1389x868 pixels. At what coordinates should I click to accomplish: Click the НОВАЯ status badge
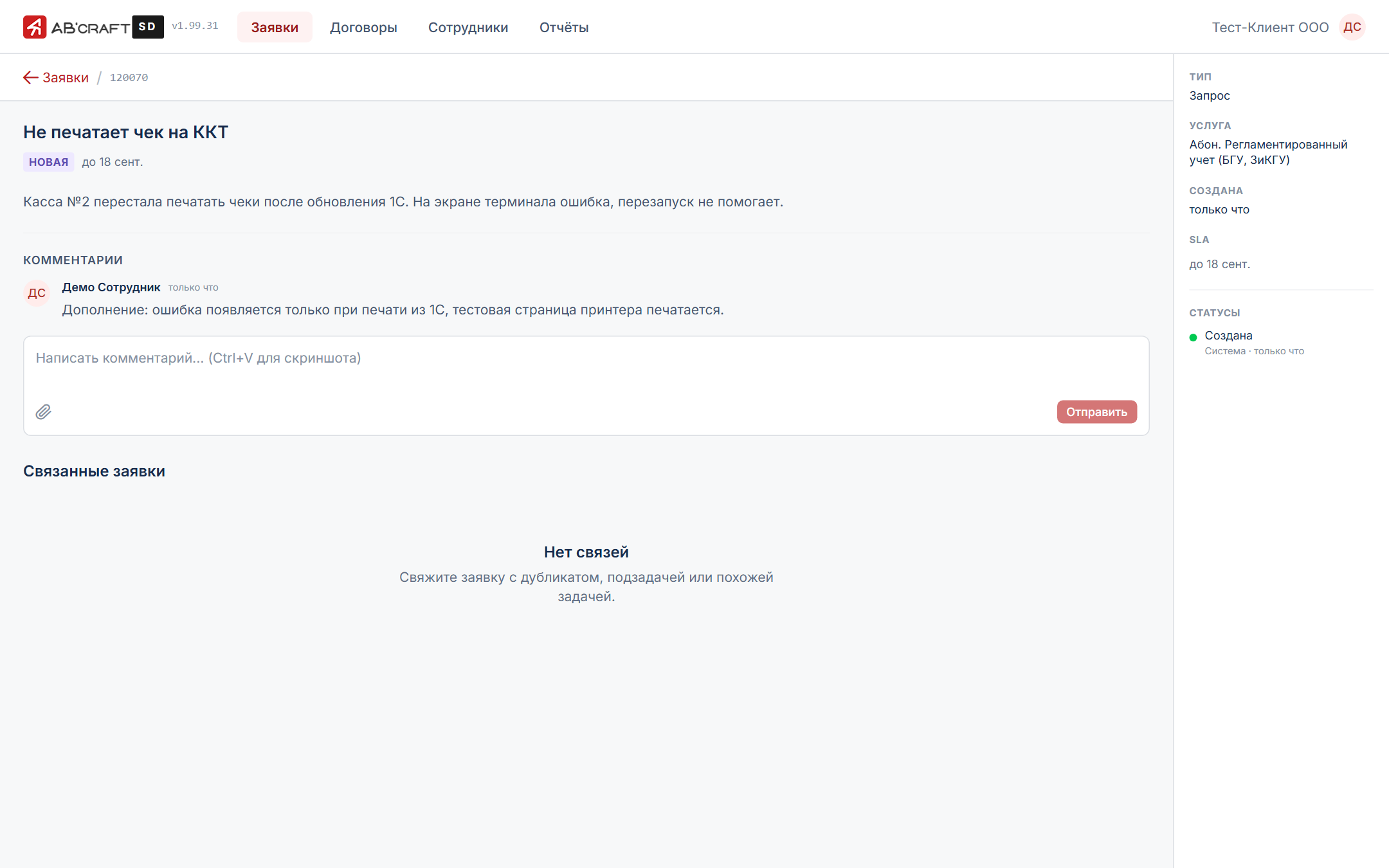[49, 162]
